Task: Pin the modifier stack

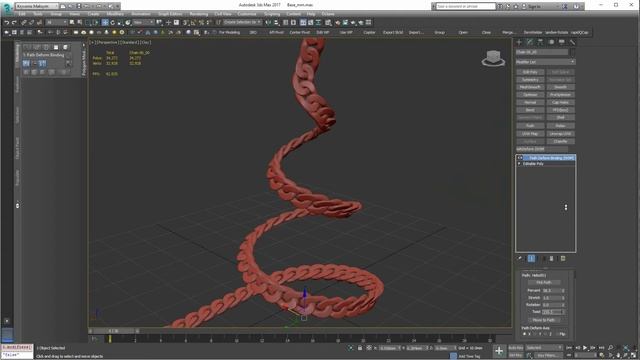Action: (x=520, y=258)
